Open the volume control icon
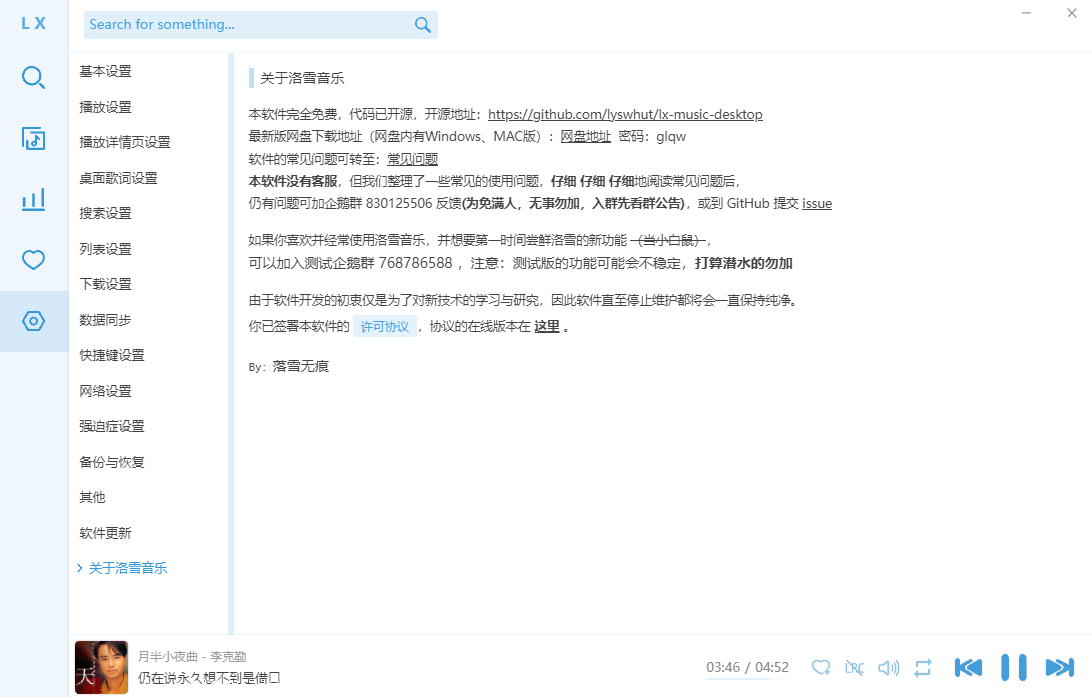Screen dimensions: 1092x697 (x=888, y=667)
